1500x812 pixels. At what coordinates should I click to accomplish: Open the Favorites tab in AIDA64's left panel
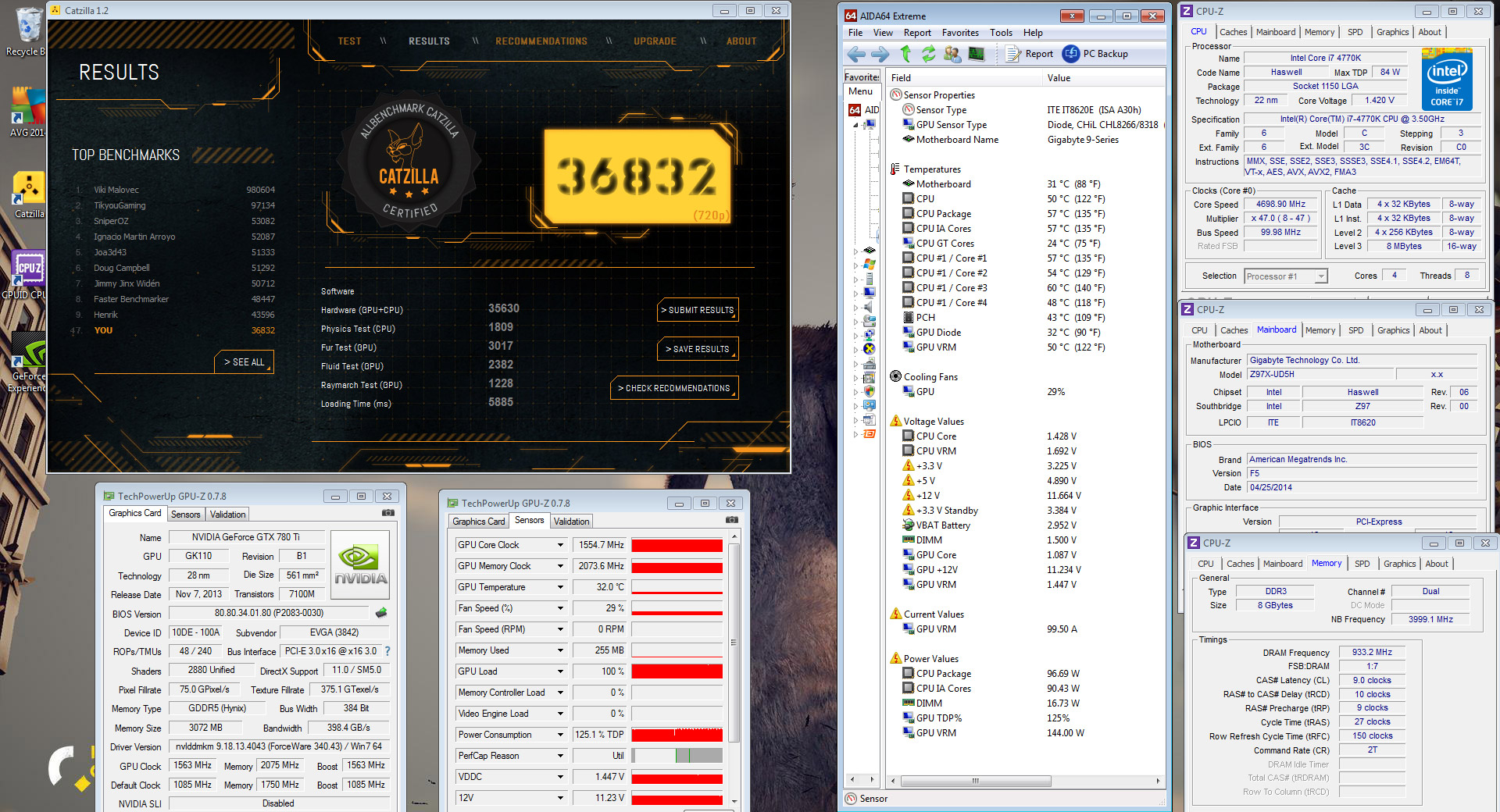(862, 77)
